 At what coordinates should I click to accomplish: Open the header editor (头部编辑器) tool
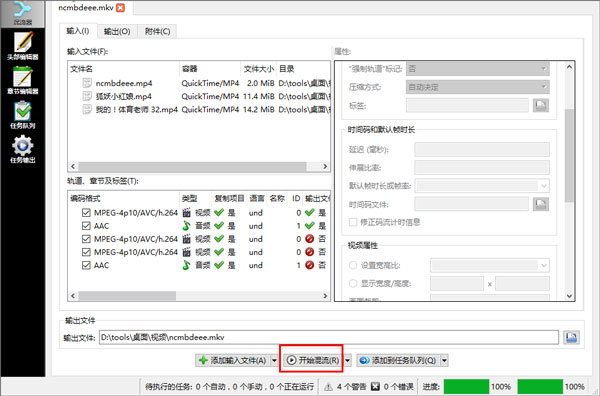(x=23, y=45)
